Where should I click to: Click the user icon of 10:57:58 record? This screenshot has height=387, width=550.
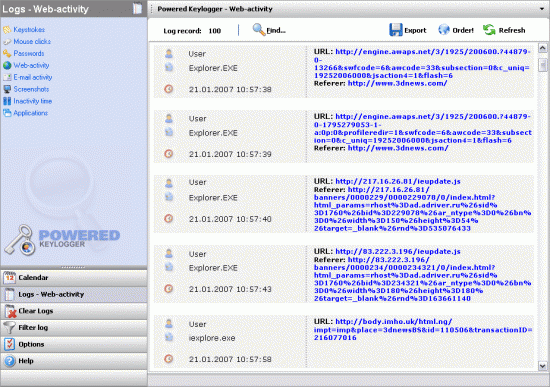169,323
